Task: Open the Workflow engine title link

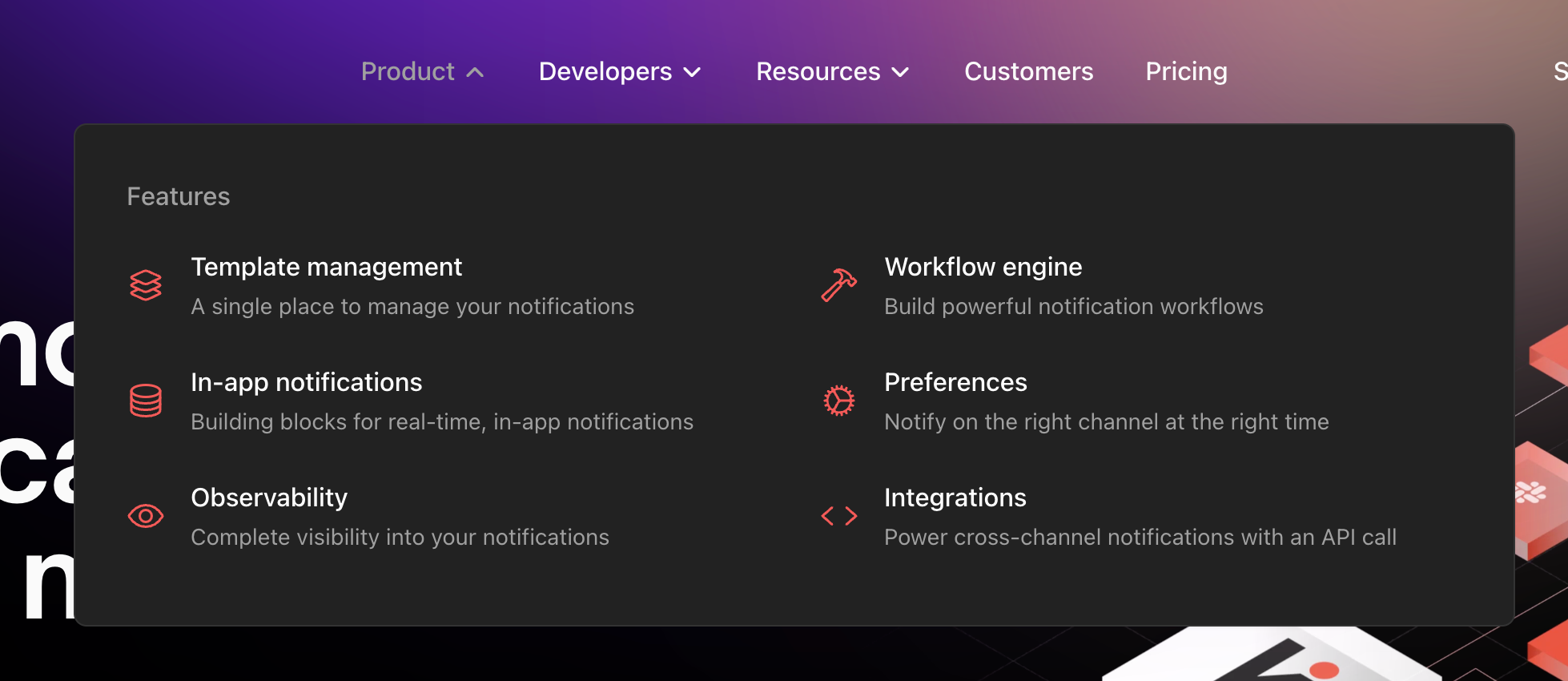Action: tap(983, 267)
